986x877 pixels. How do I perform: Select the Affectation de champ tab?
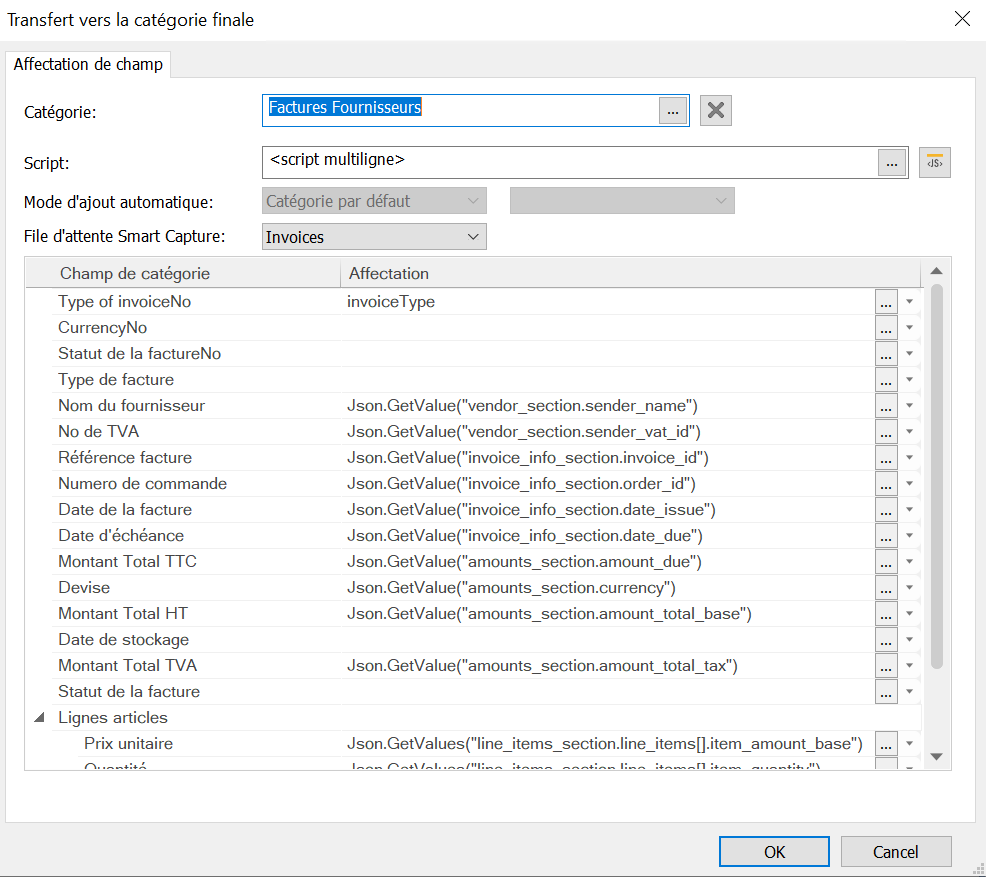point(88,65)
